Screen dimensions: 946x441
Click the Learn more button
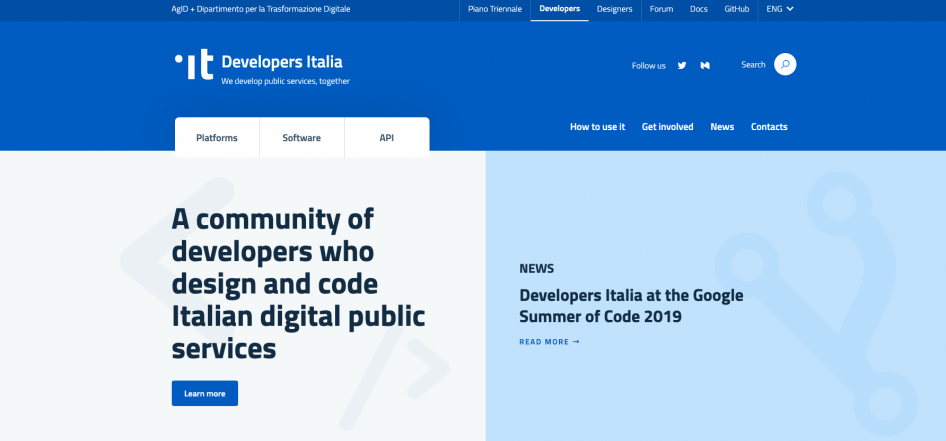tap(205, 393)
